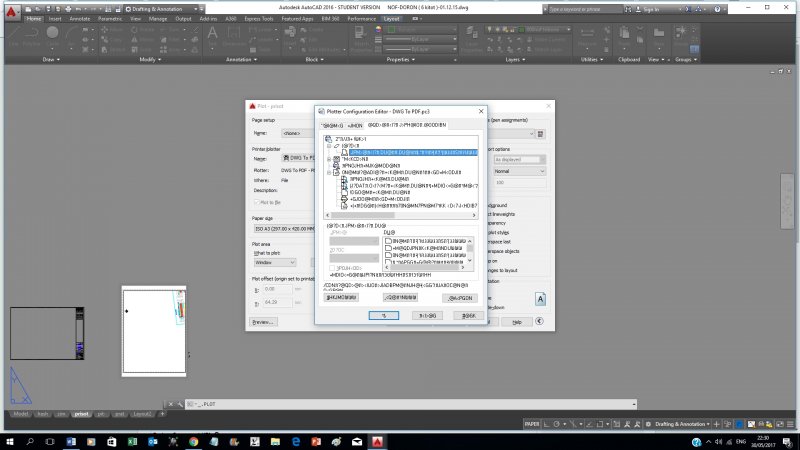
Task: Click the Match Properties icon
Action: pos(360,34)
